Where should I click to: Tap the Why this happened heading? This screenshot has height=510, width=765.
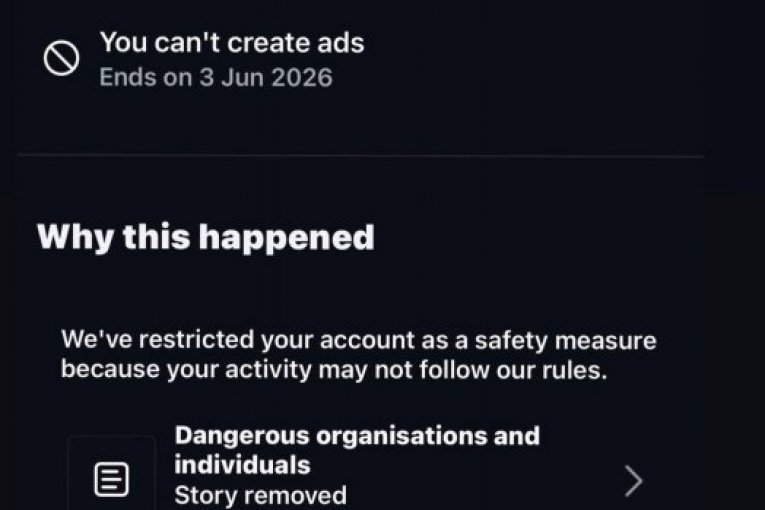pos(205,237)
